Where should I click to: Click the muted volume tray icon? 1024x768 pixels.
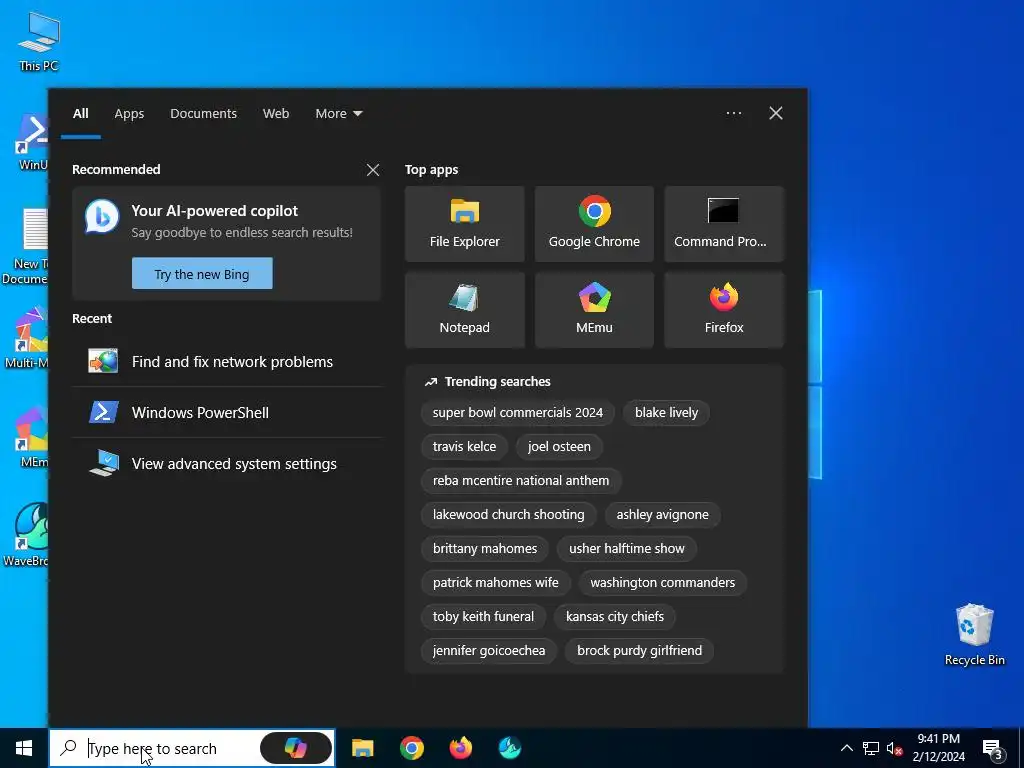pyautogui.click(x=894, y=748)
